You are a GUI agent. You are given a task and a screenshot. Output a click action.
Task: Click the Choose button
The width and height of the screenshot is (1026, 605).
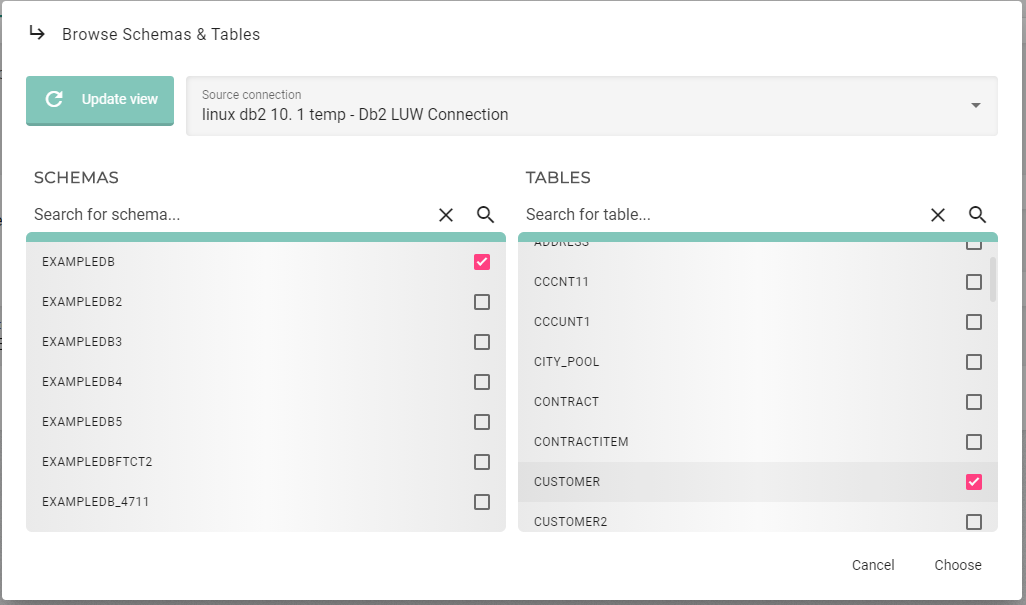957,565
